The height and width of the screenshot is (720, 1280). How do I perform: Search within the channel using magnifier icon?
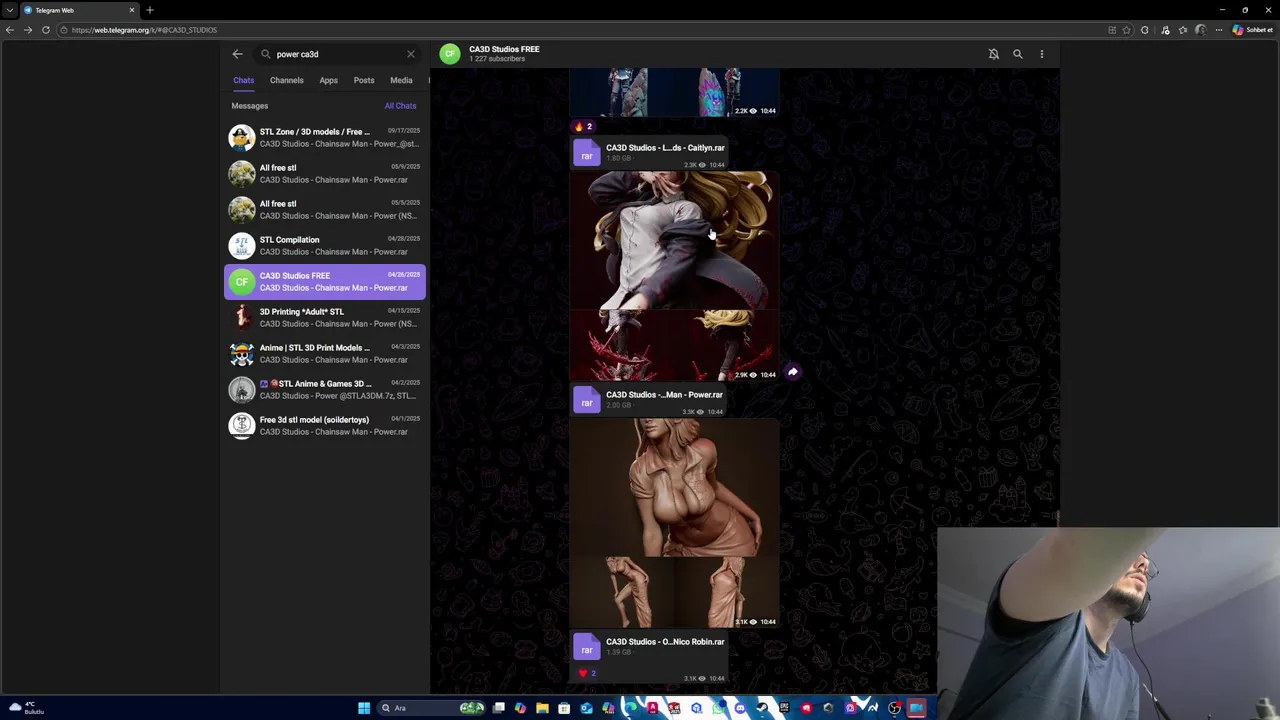click(1017, 54)
